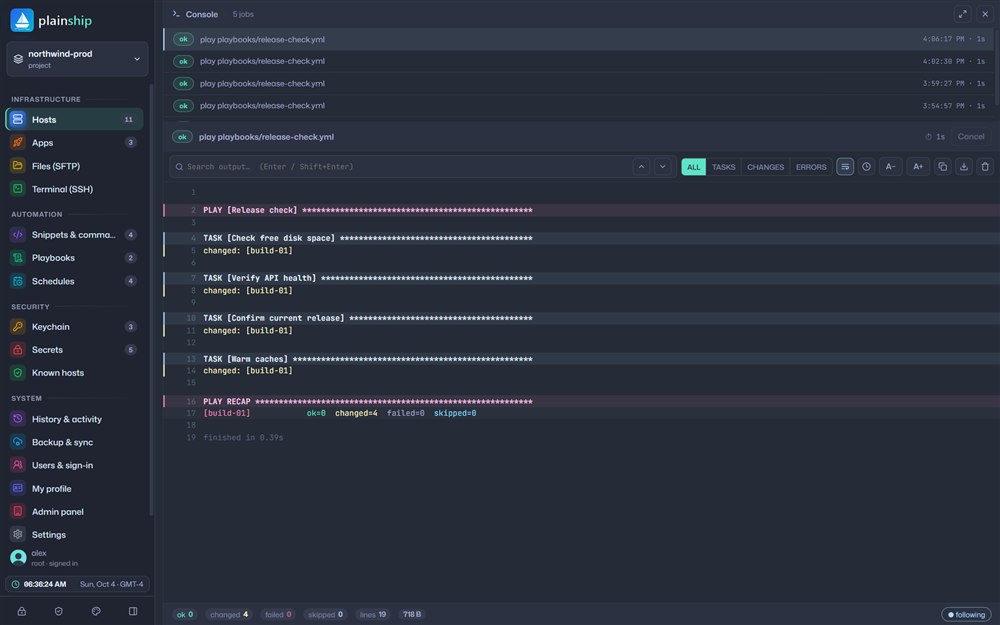Screen dimensions: 1000x625
Task: Show ALL output filter
Action: [693, 166]
